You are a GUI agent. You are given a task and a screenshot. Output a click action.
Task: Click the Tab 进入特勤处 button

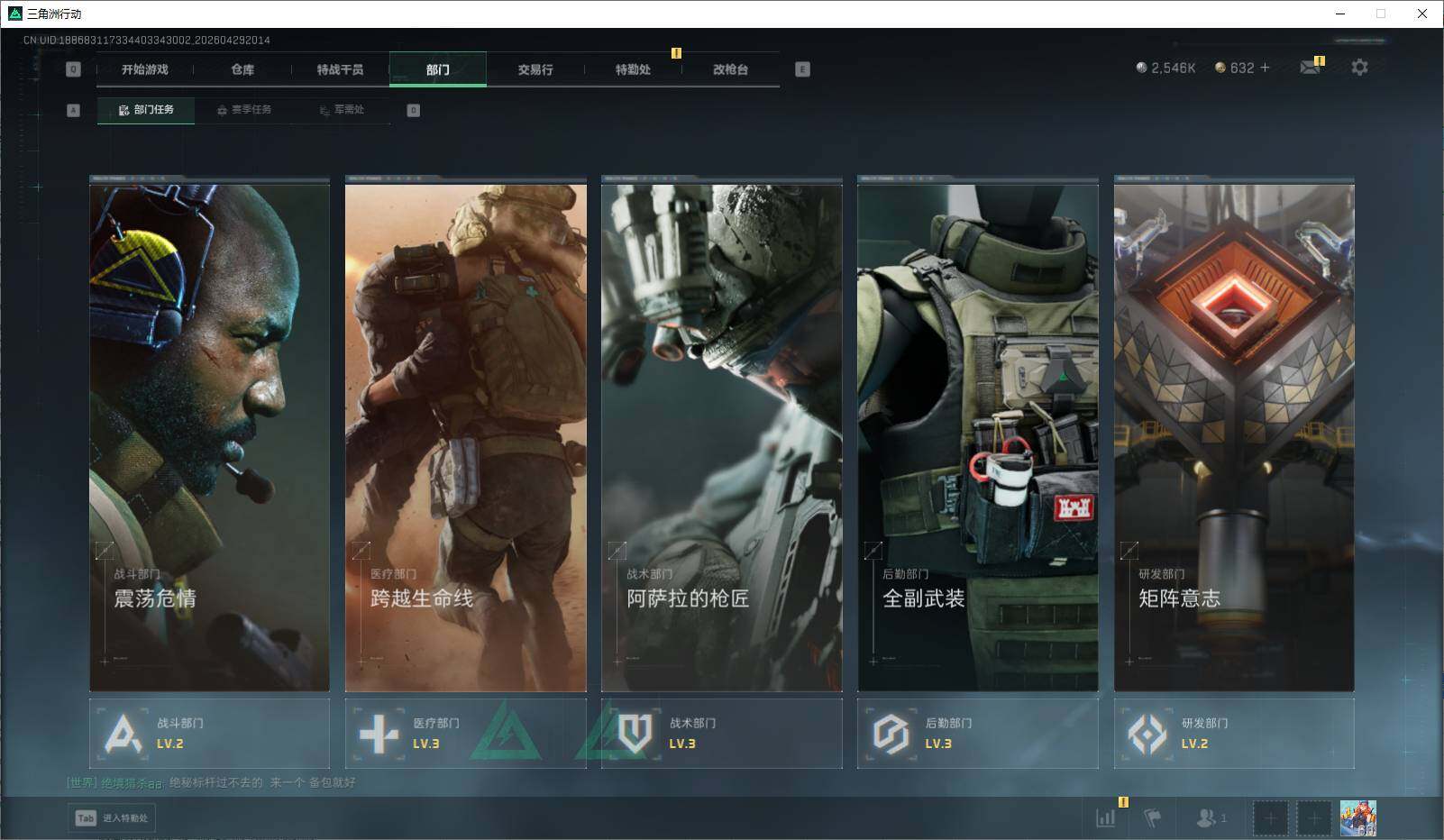[x=112, y=817]
